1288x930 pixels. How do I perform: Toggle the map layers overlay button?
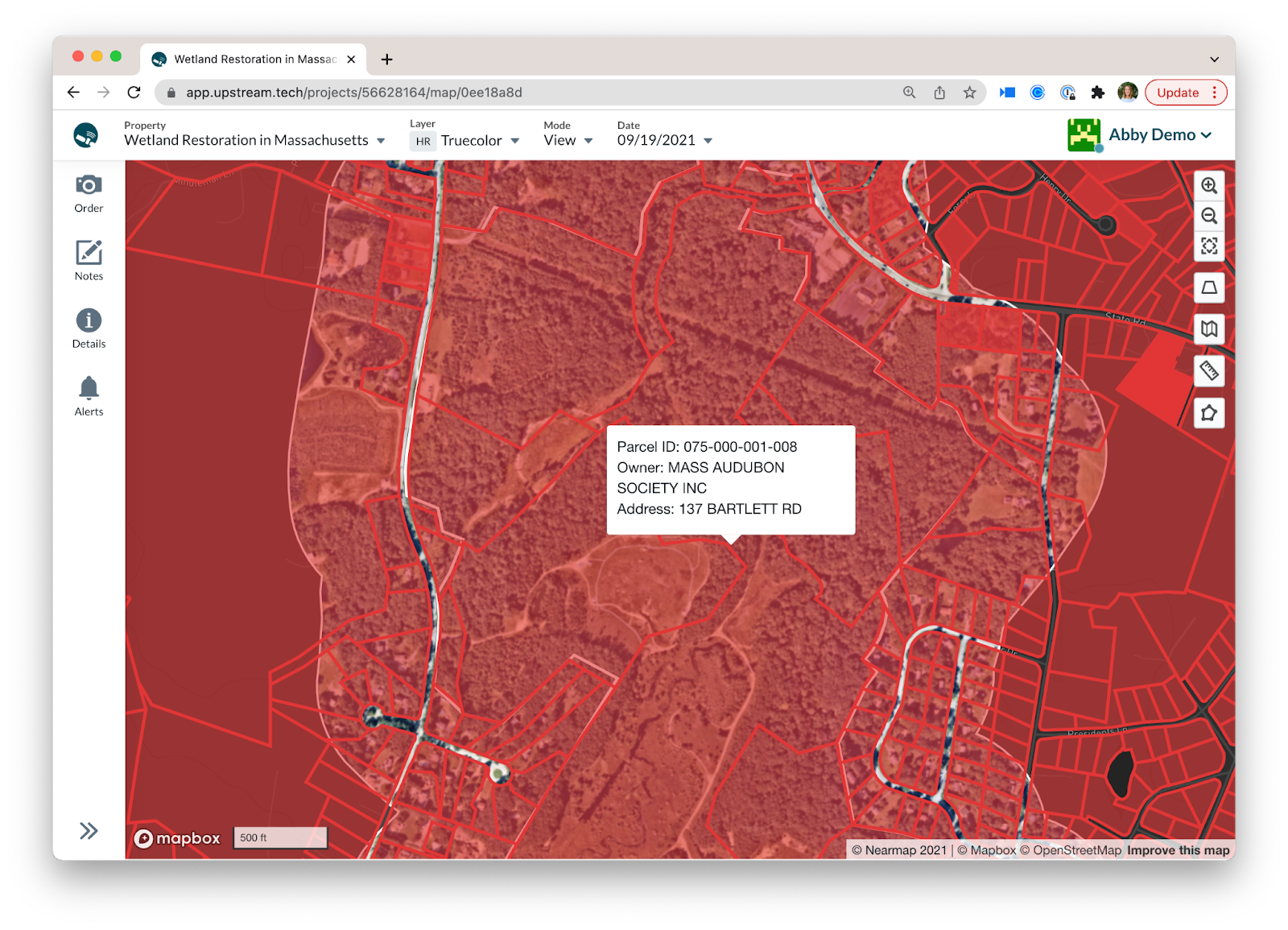[x=1208, y=329]
